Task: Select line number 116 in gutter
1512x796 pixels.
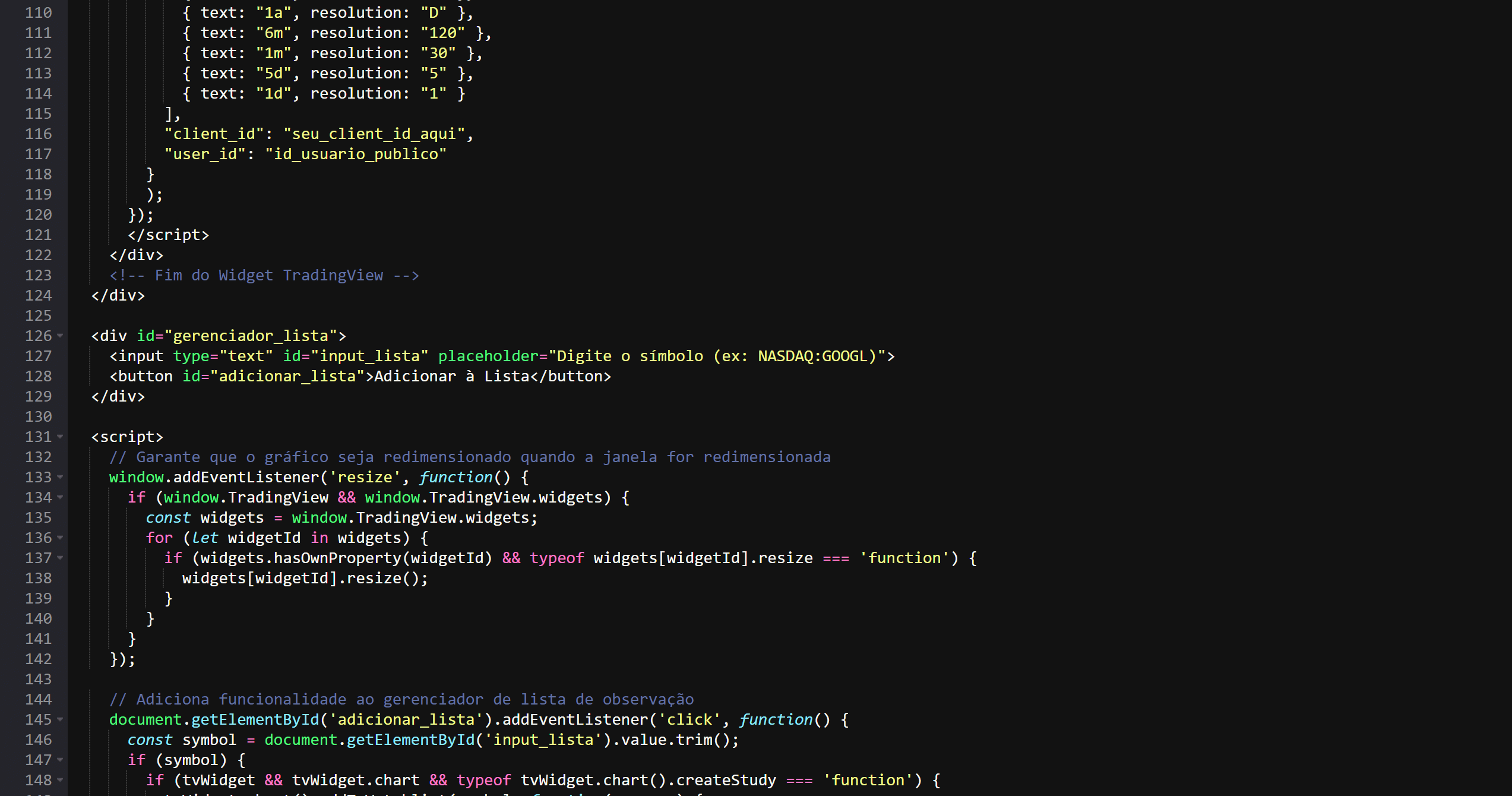Action: 39,134
